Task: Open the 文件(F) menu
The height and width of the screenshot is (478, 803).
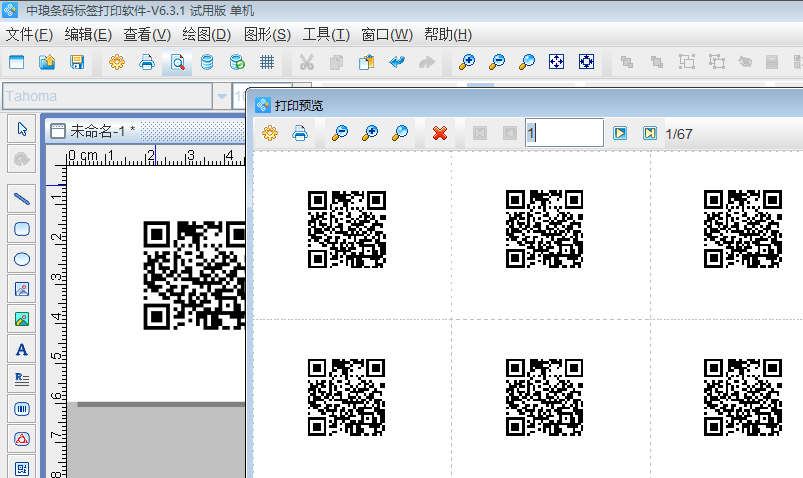Action: click(29, 34)
